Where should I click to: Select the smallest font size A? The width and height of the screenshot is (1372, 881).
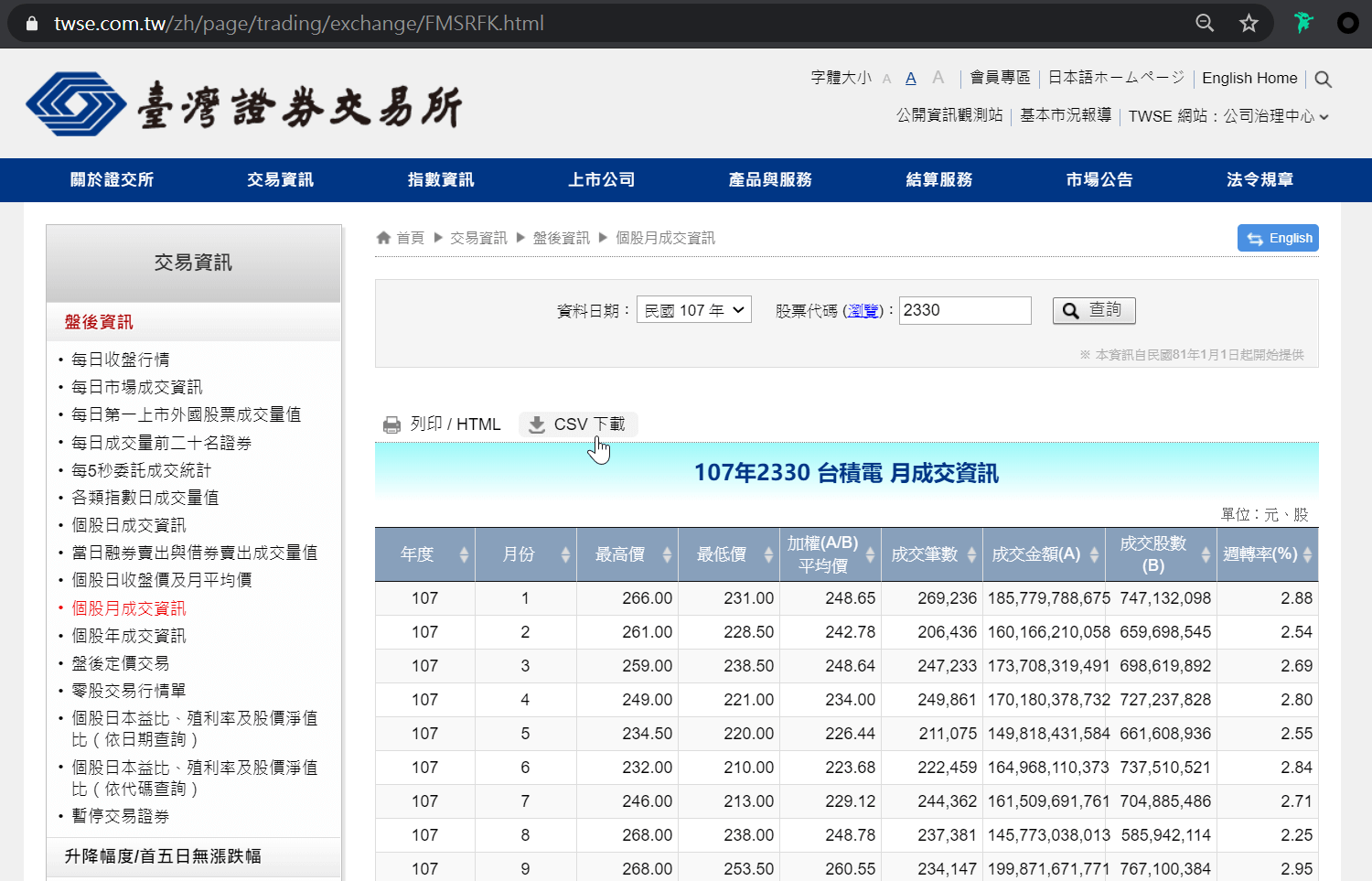[x=886, y=80]
